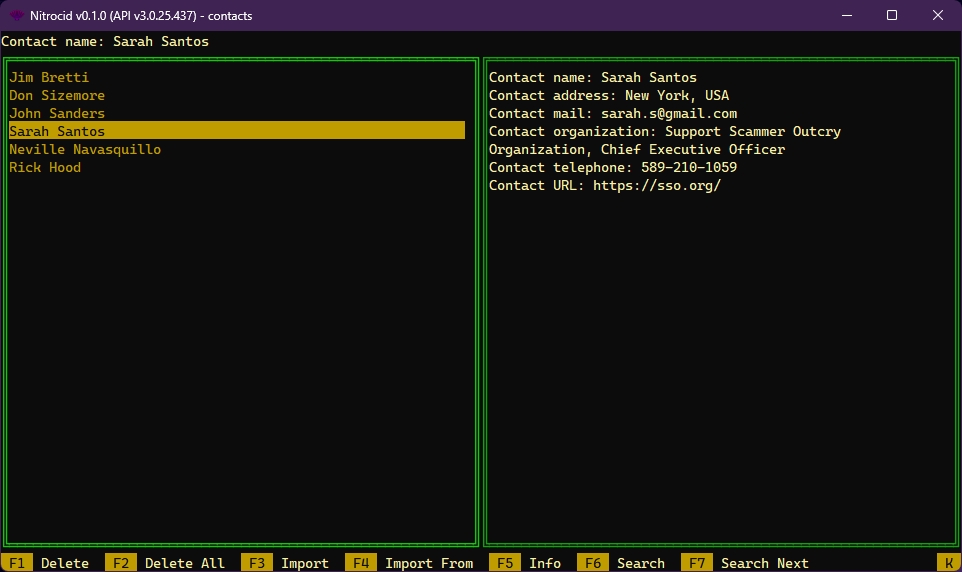Click the sarah.s@gmail.com mail address
This screenshot has width=962, height=572.
(x=668, y=113)
